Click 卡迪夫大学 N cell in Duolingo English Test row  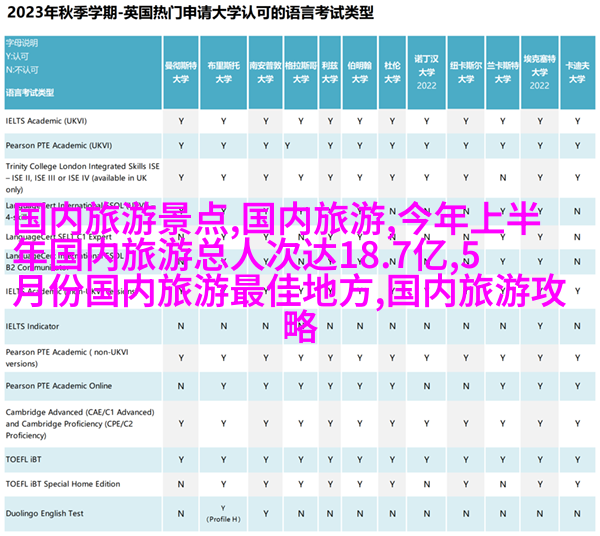click(577, 514)
